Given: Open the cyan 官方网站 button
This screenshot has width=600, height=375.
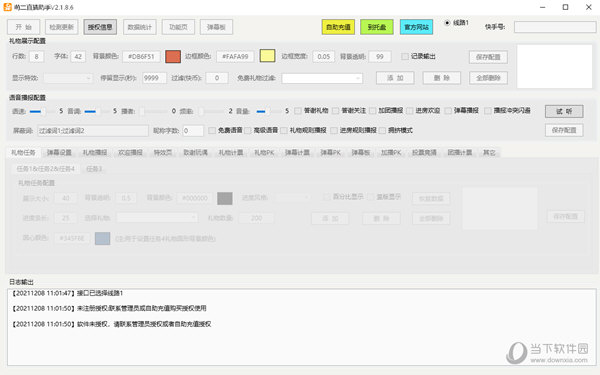Looking at the screenshot, I should point(416,27).
